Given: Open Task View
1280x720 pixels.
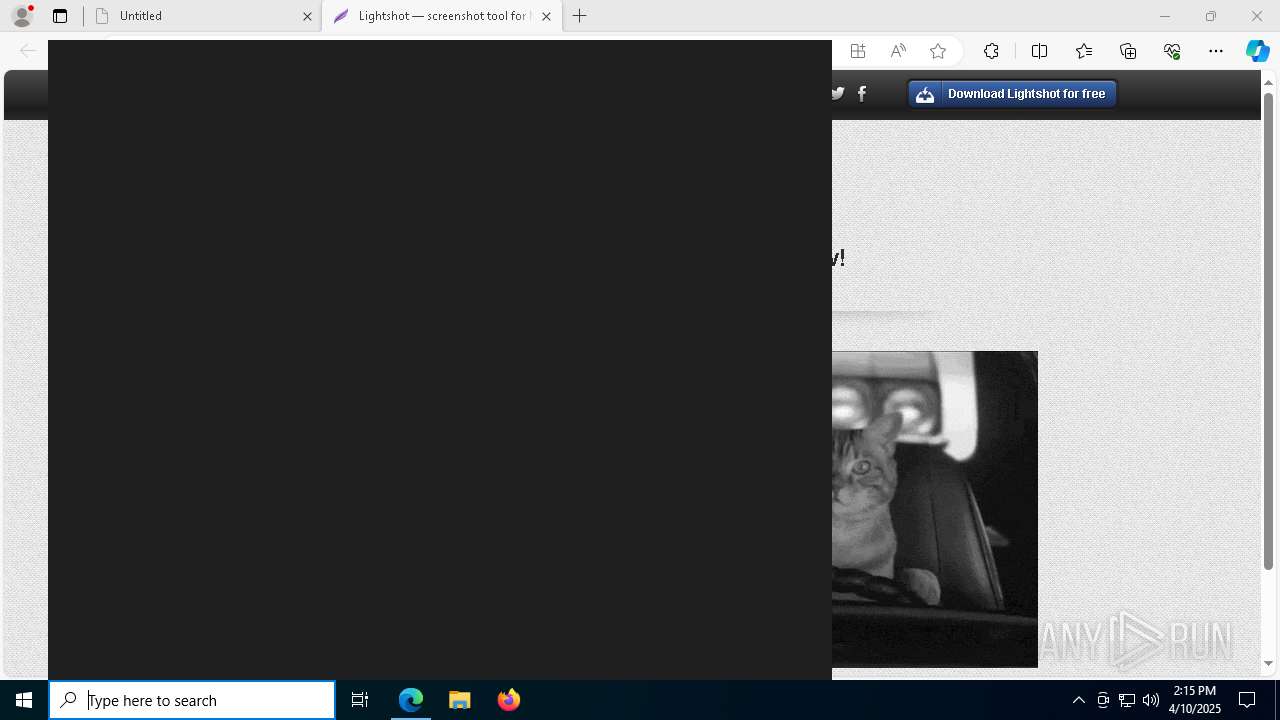Looking at the screenshot, I should point(360,700).
